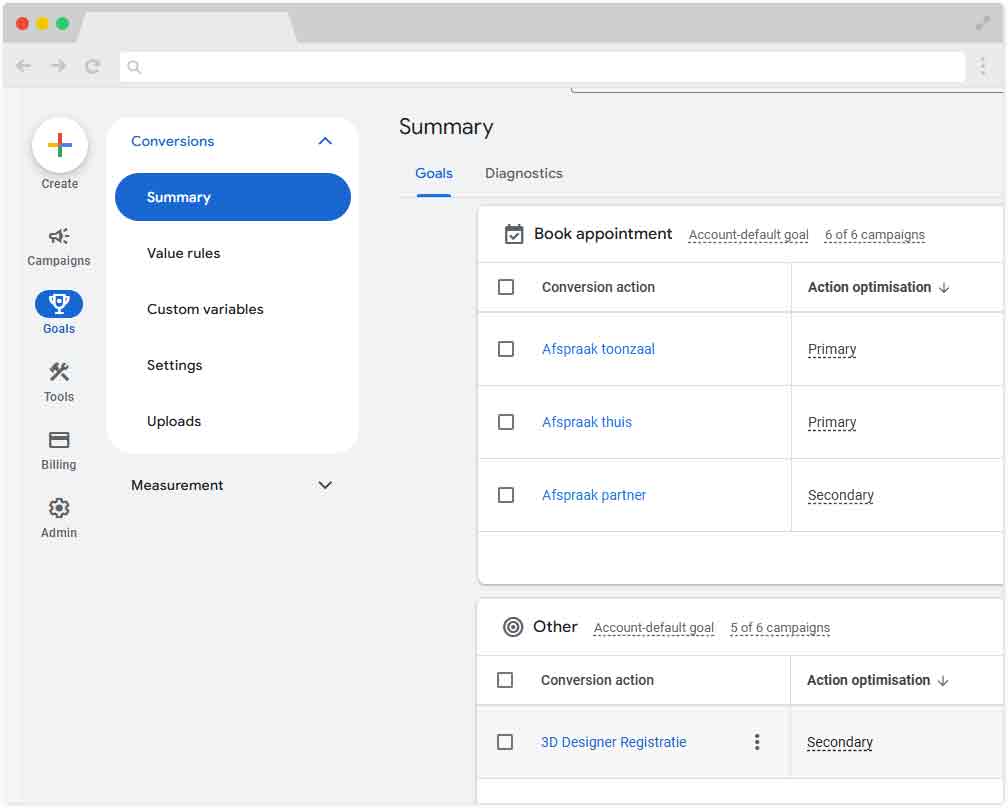Switch to the Goals tab
This screenshot has width=1008, height=808.
click(434, 174)
